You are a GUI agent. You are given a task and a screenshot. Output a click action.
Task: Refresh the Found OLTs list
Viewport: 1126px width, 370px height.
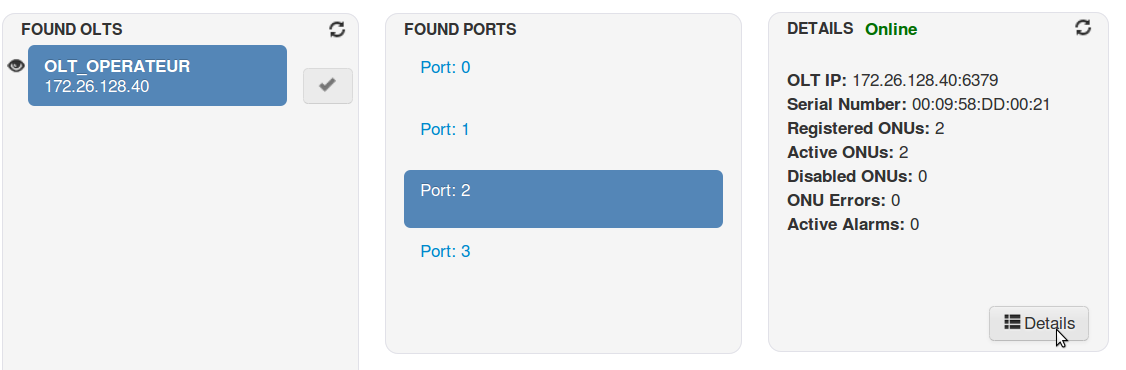click(337, 29)
